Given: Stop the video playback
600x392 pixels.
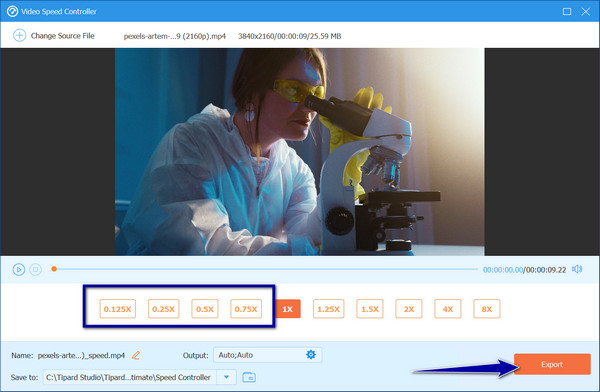Looking at the screenshot, I should click(36, 270).
